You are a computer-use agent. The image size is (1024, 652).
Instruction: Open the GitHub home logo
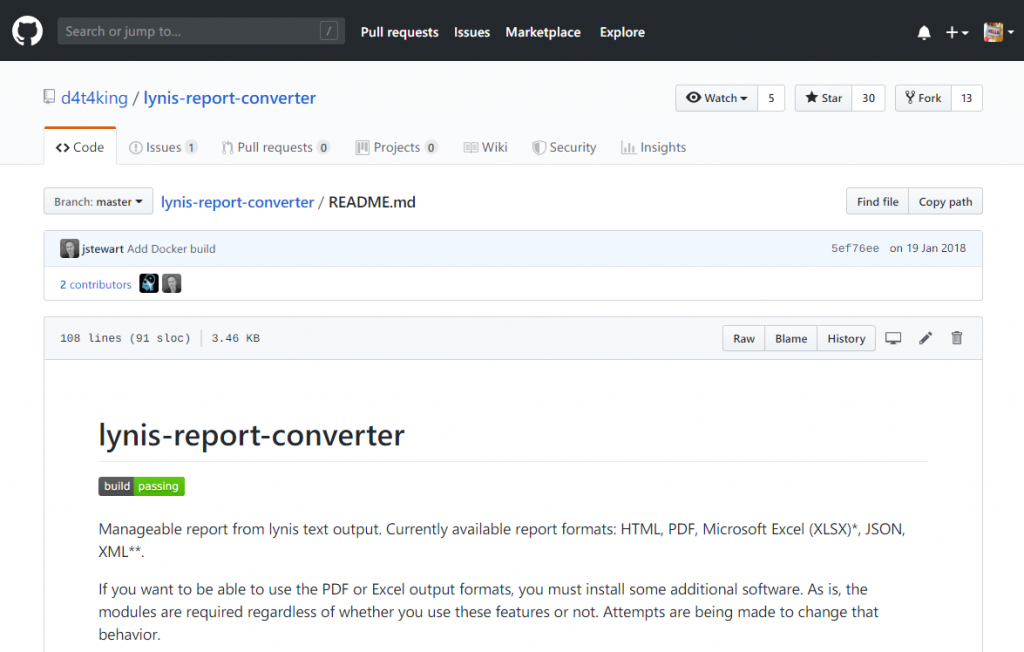[27, 31]
